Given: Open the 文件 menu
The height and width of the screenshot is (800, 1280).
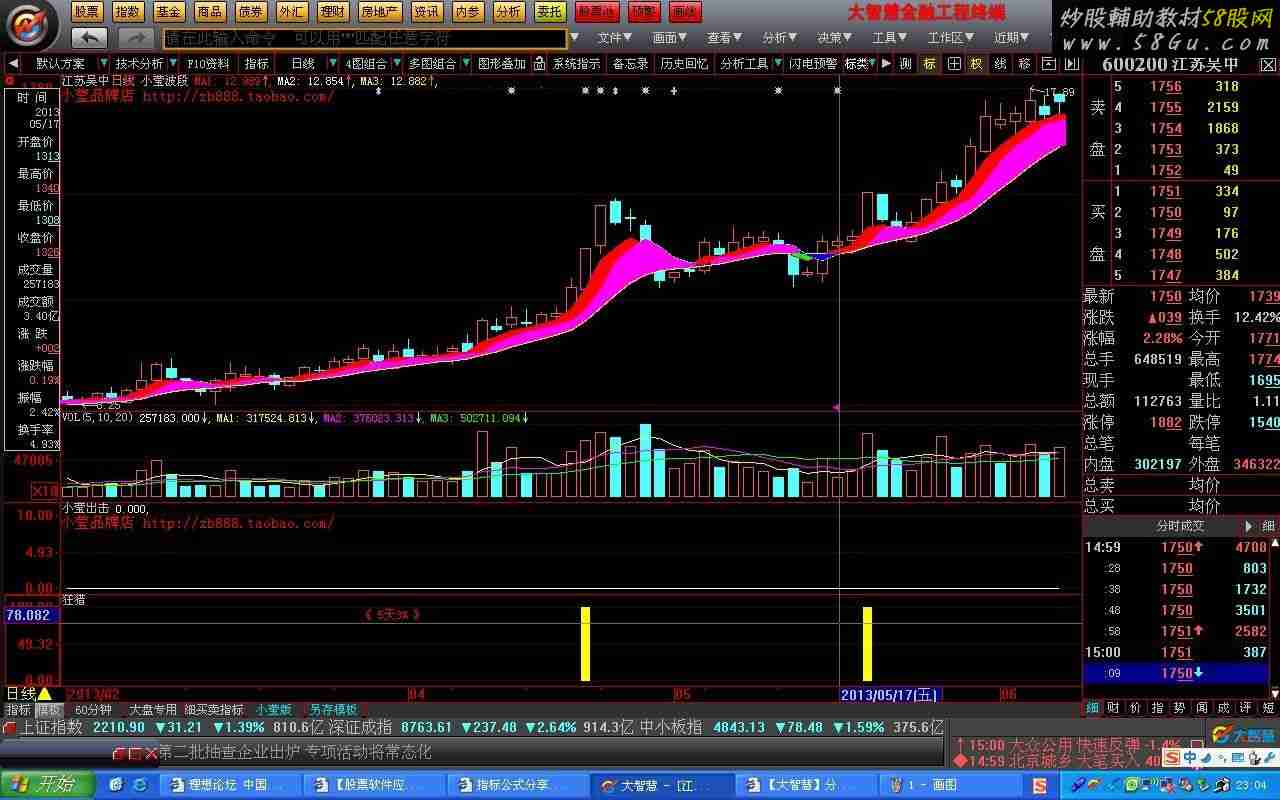Looking at the screenshot, I should 616,38.
